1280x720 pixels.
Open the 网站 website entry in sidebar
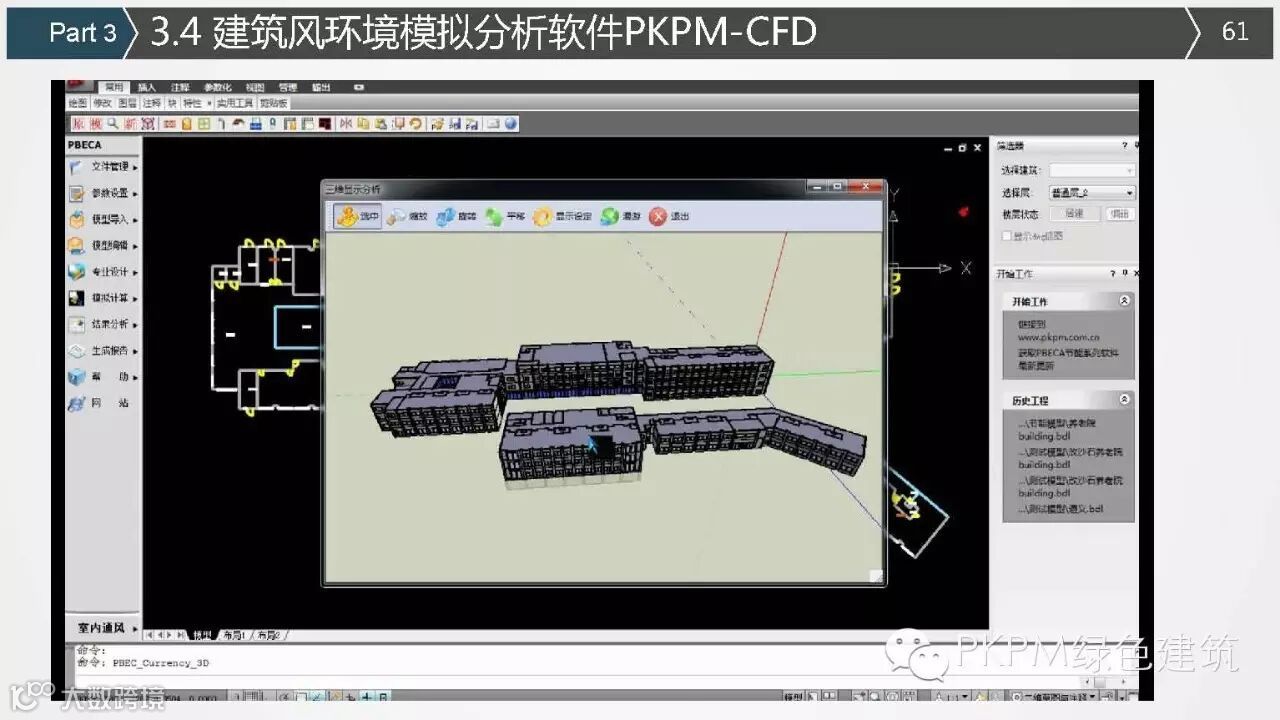click(102, 403)
